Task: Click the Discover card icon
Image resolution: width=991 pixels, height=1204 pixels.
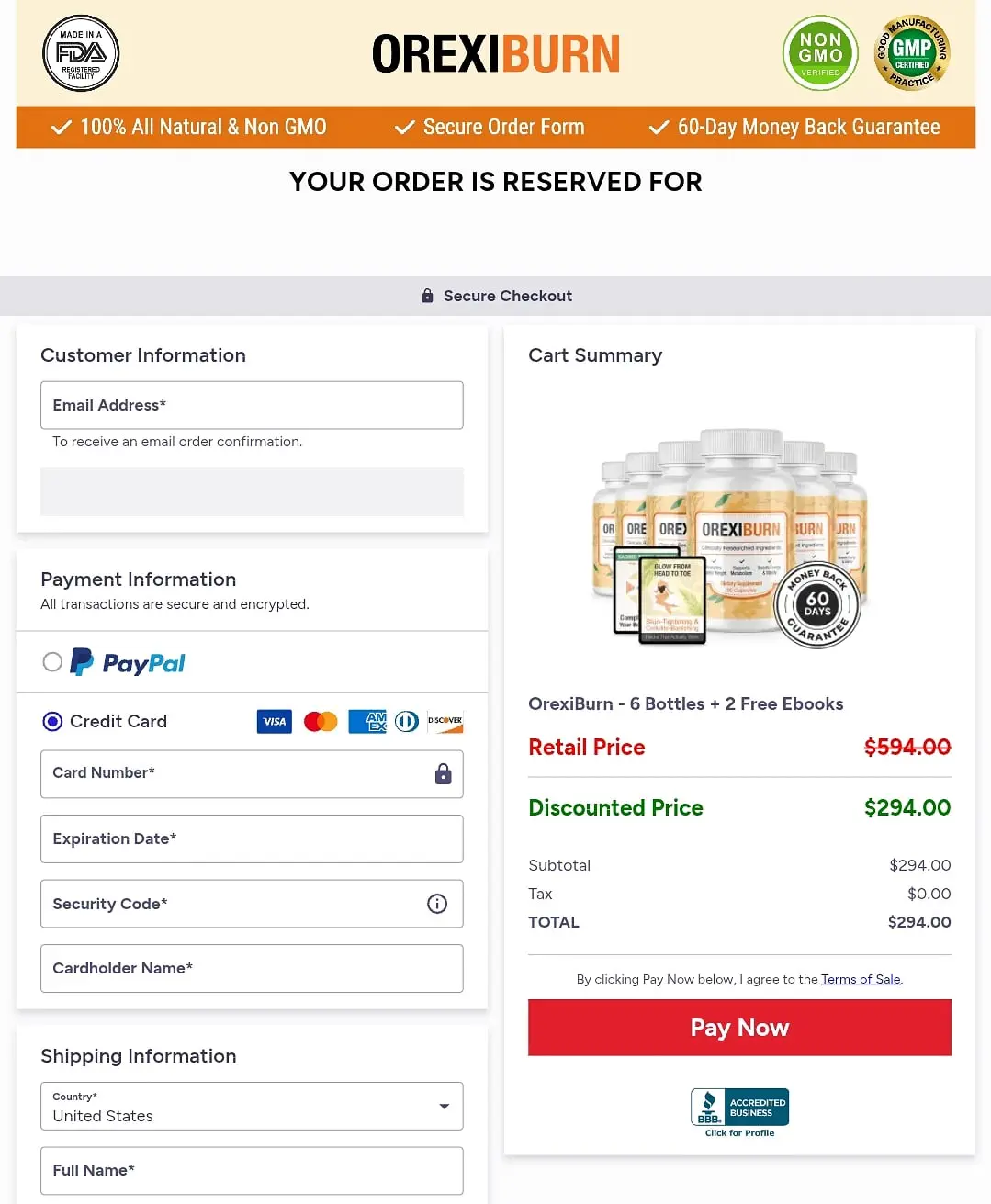Action: (x=445, y=722)
